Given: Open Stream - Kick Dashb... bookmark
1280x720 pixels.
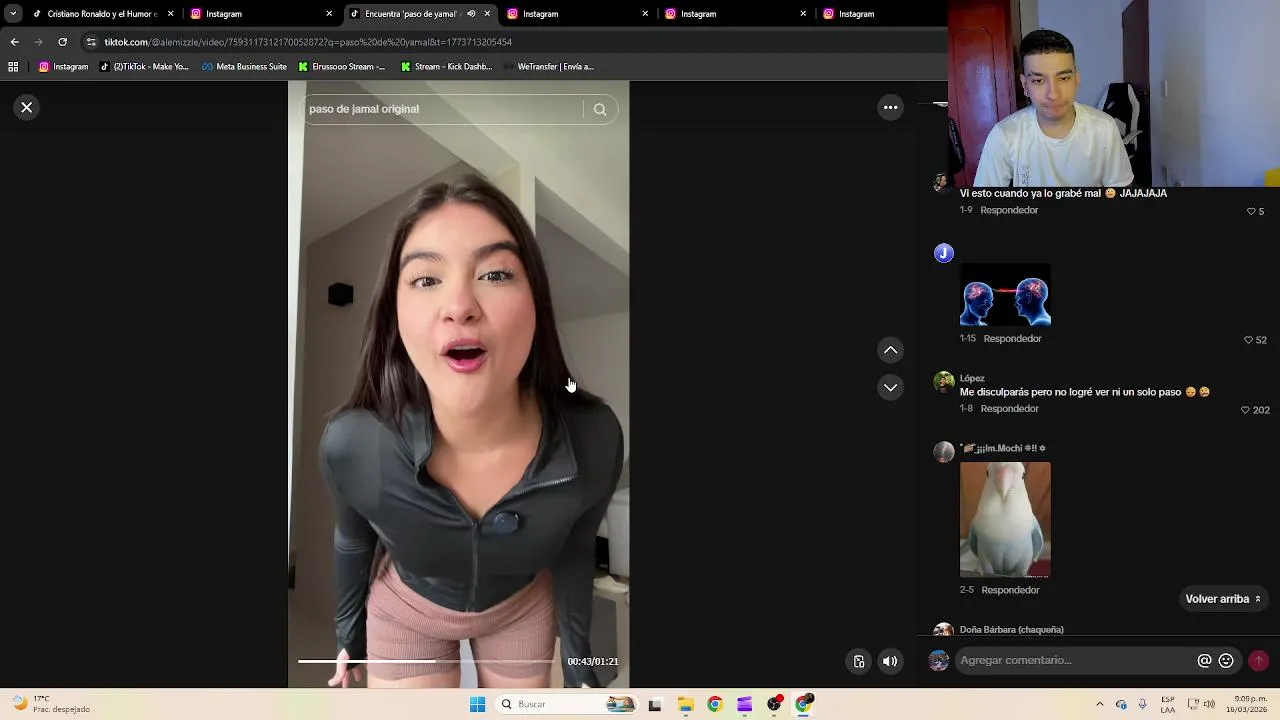Looking at the screenshot, I should pyautogui.click(x=446, y=67).
